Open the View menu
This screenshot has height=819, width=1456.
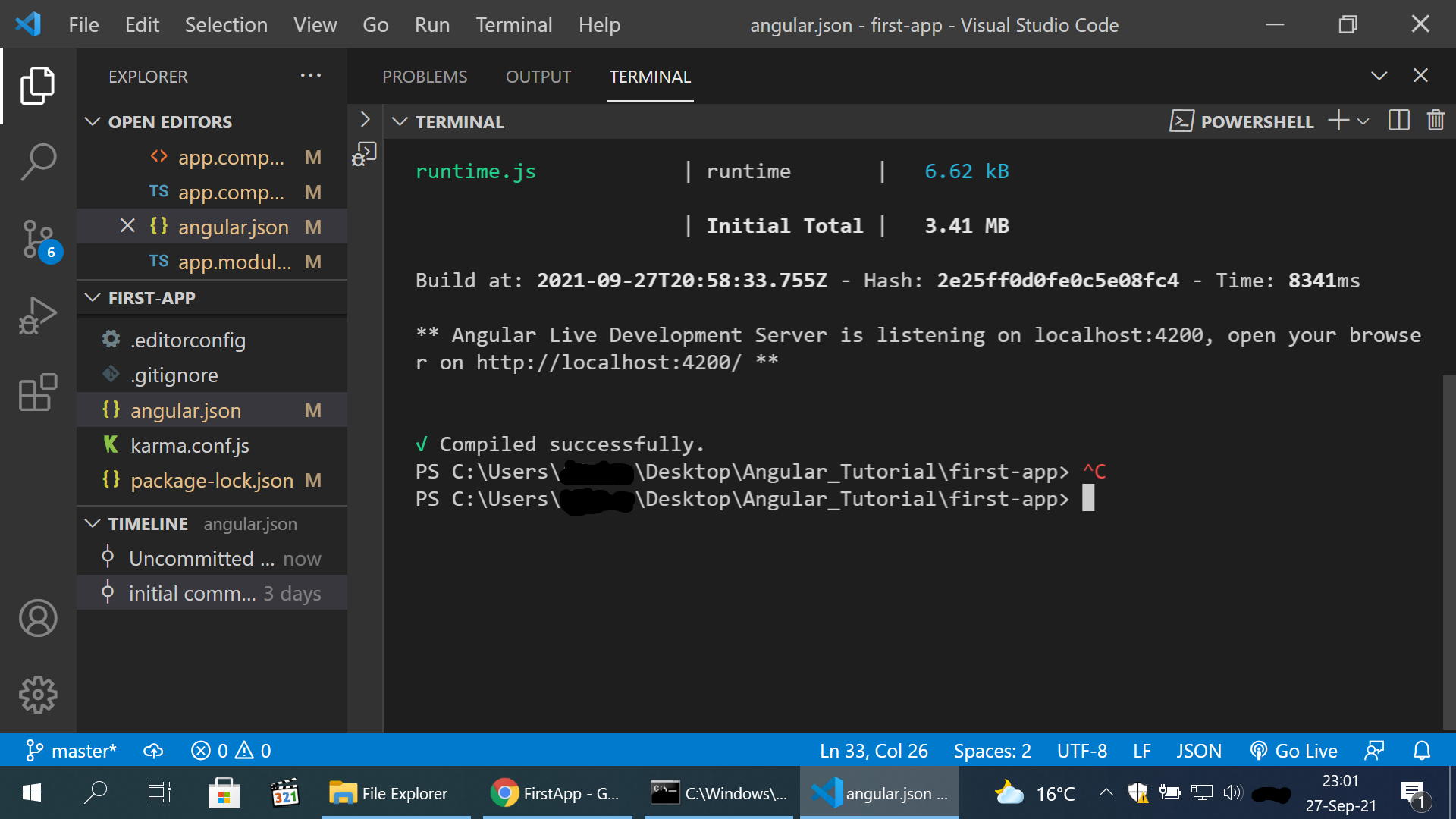click(x=315, y=24)
